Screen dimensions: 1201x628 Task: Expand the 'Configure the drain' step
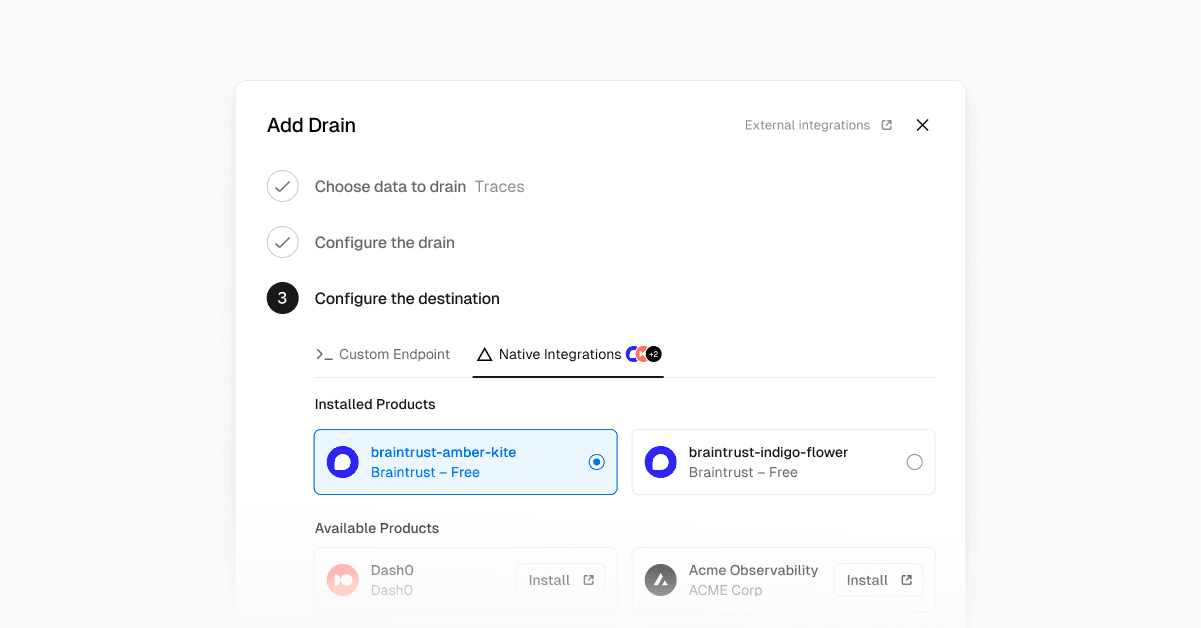(x=385, y=243)
